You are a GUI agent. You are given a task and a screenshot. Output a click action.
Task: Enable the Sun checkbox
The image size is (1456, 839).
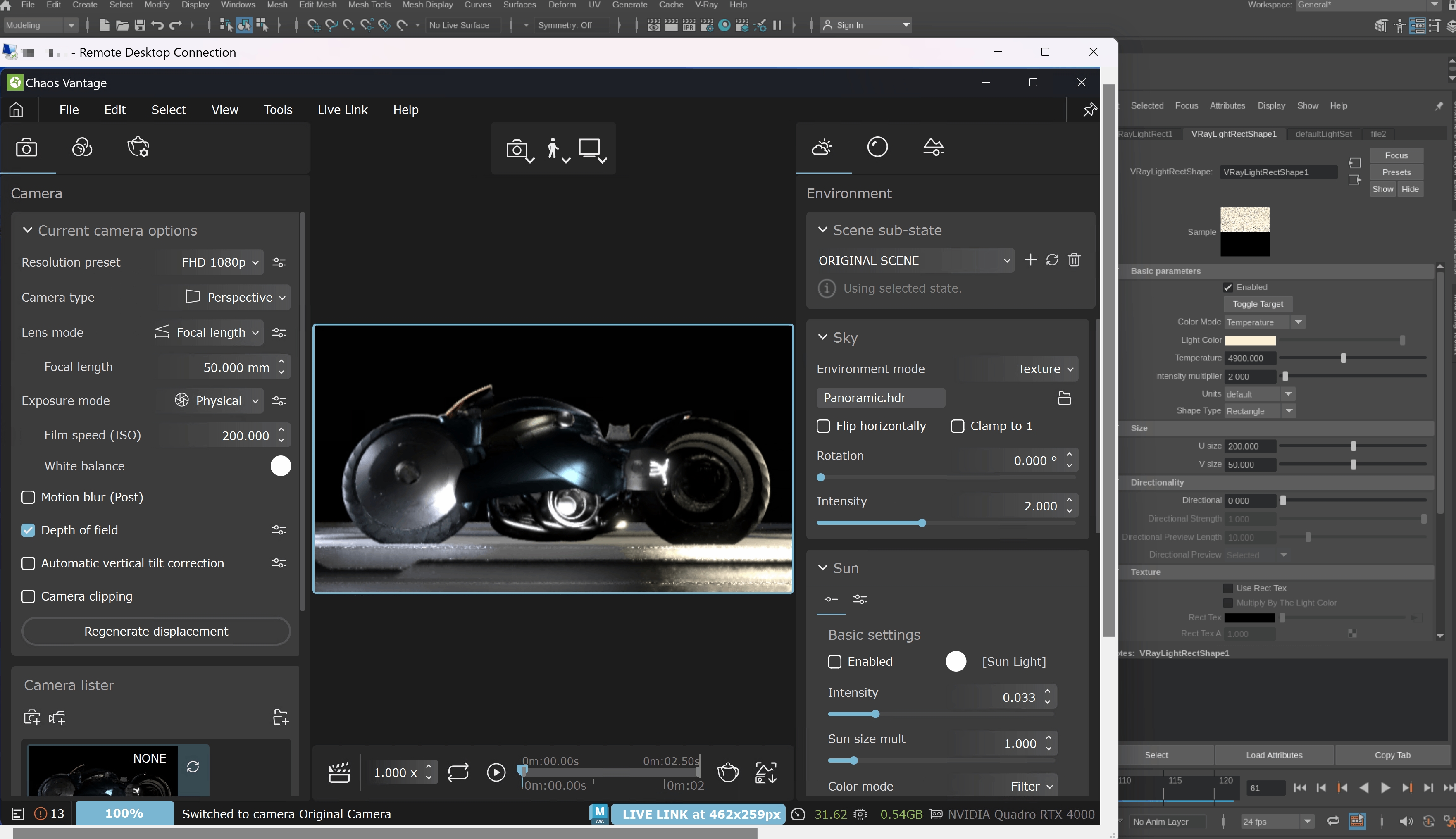click(834, 662)
